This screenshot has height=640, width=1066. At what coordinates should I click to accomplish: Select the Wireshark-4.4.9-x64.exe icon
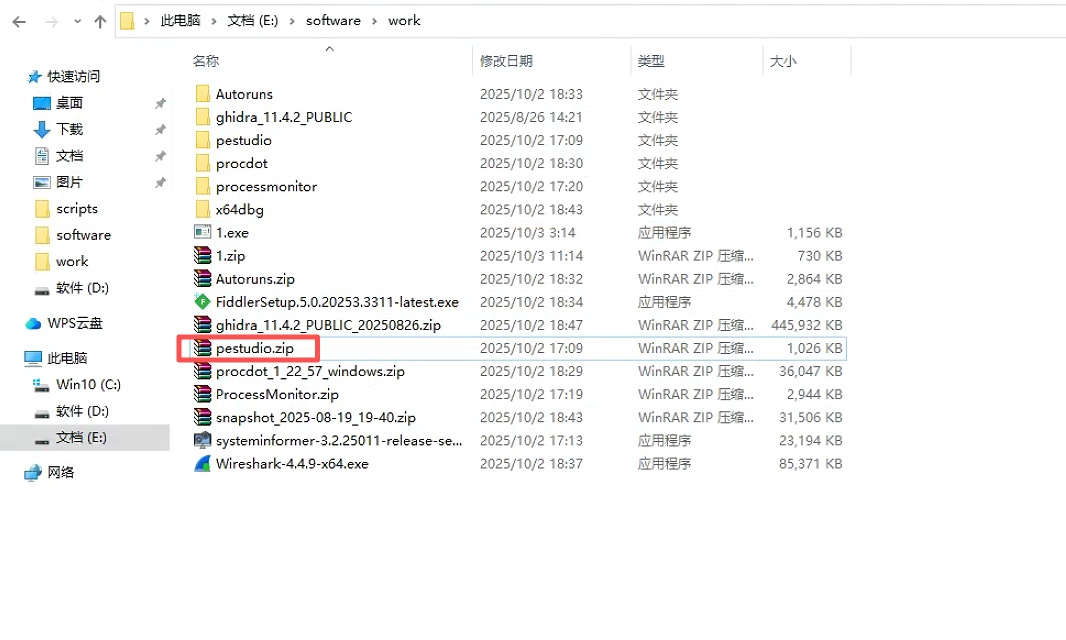(x=203, y=463)
